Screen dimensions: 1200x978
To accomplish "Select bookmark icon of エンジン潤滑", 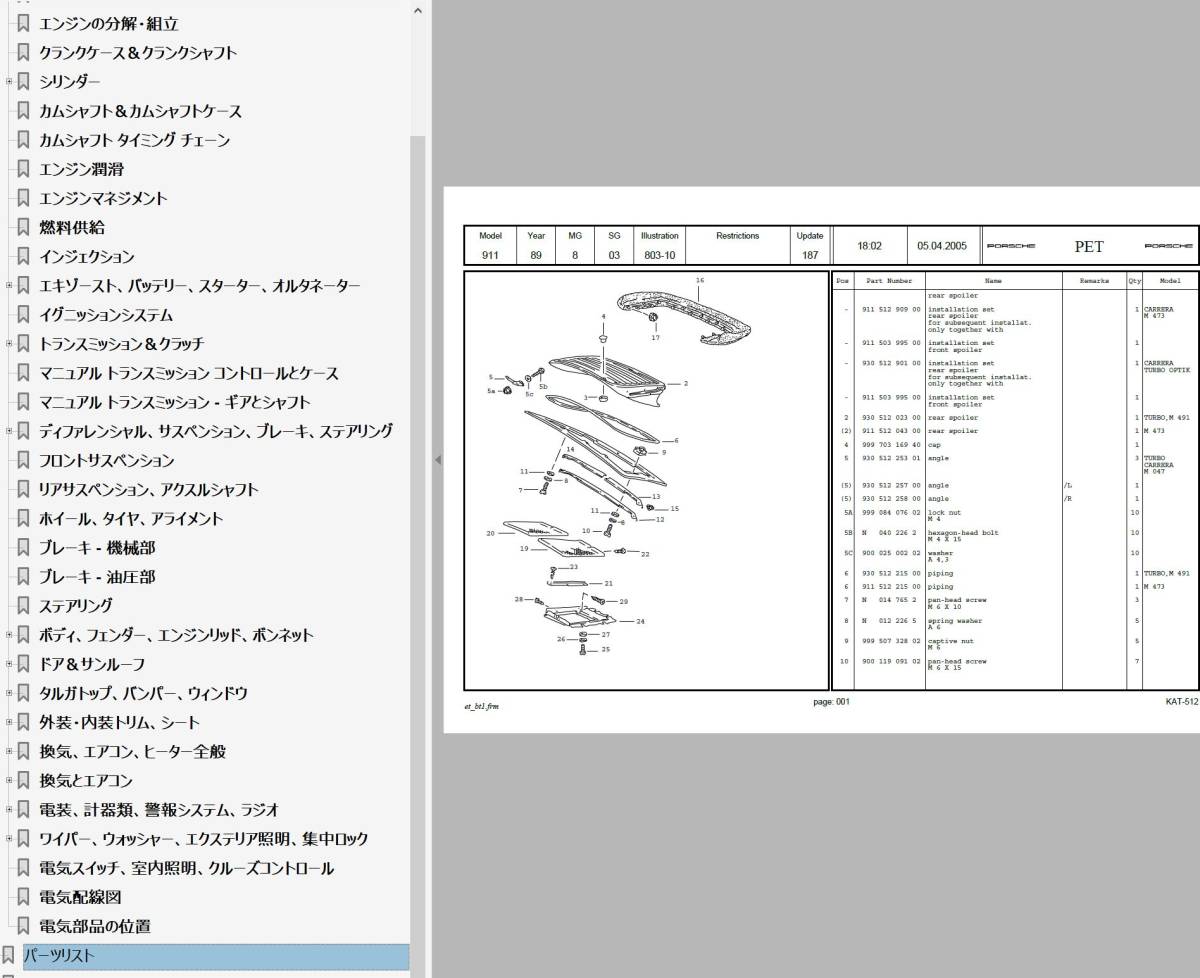I will pos(24,169).
